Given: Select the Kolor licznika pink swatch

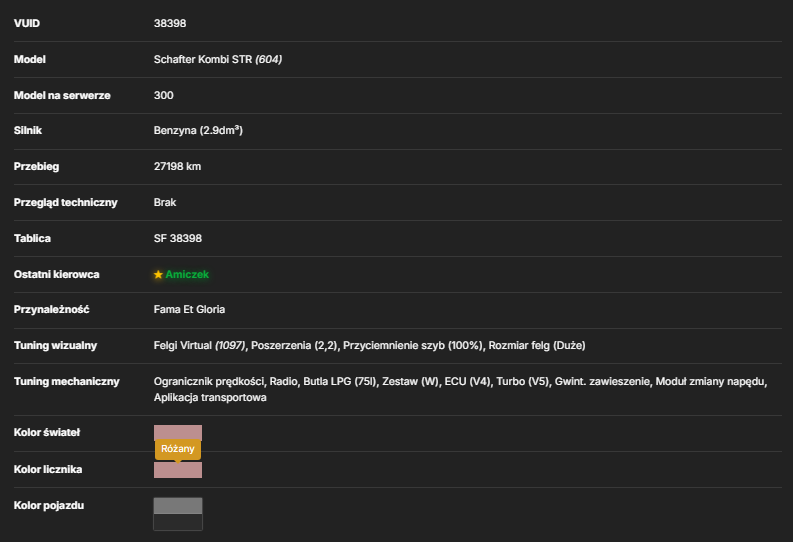Looking at the screenshot, I should coord(178,470).
